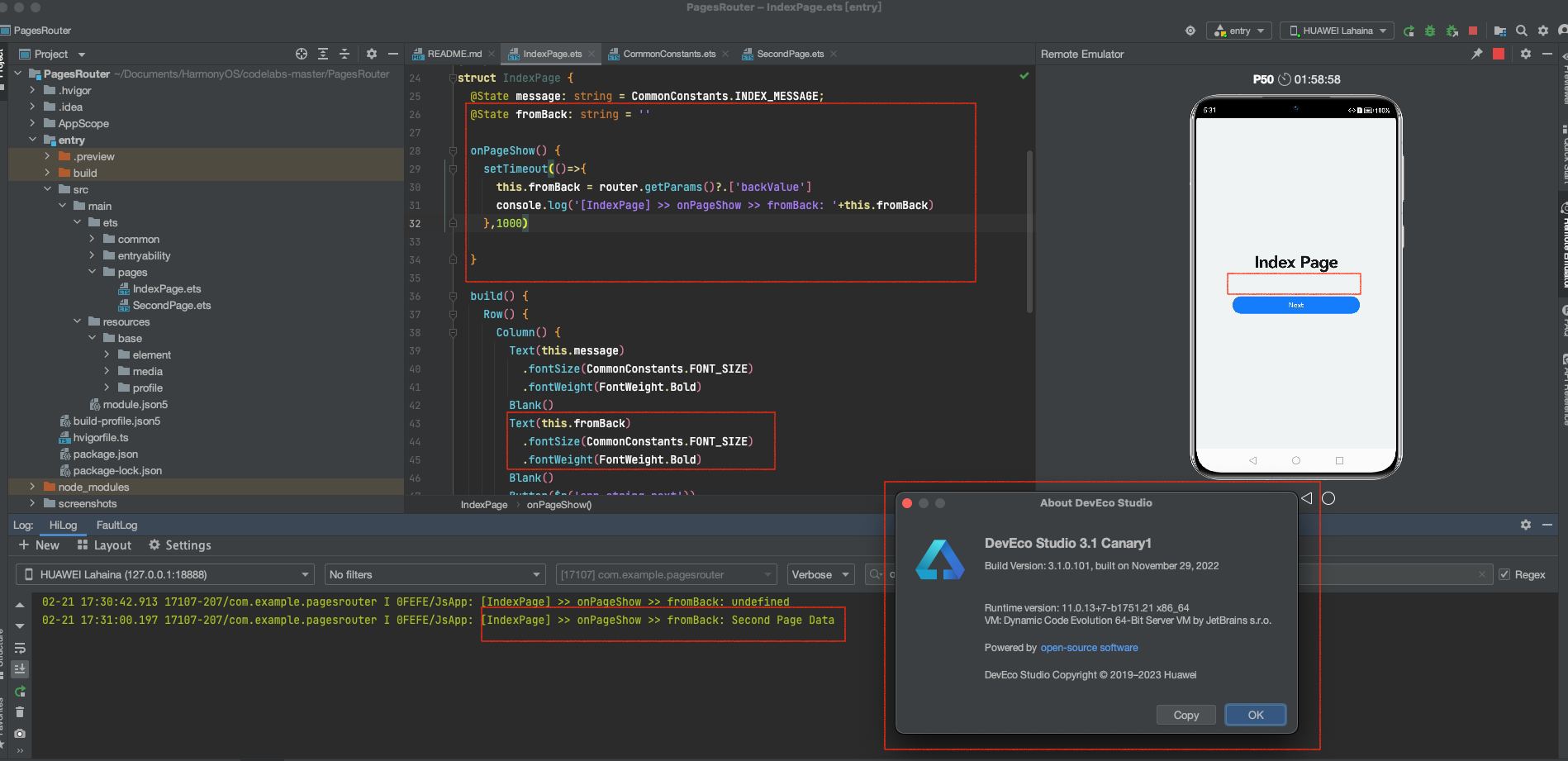
Task: Open the No filters dropdown
Action: coord(435,574)
